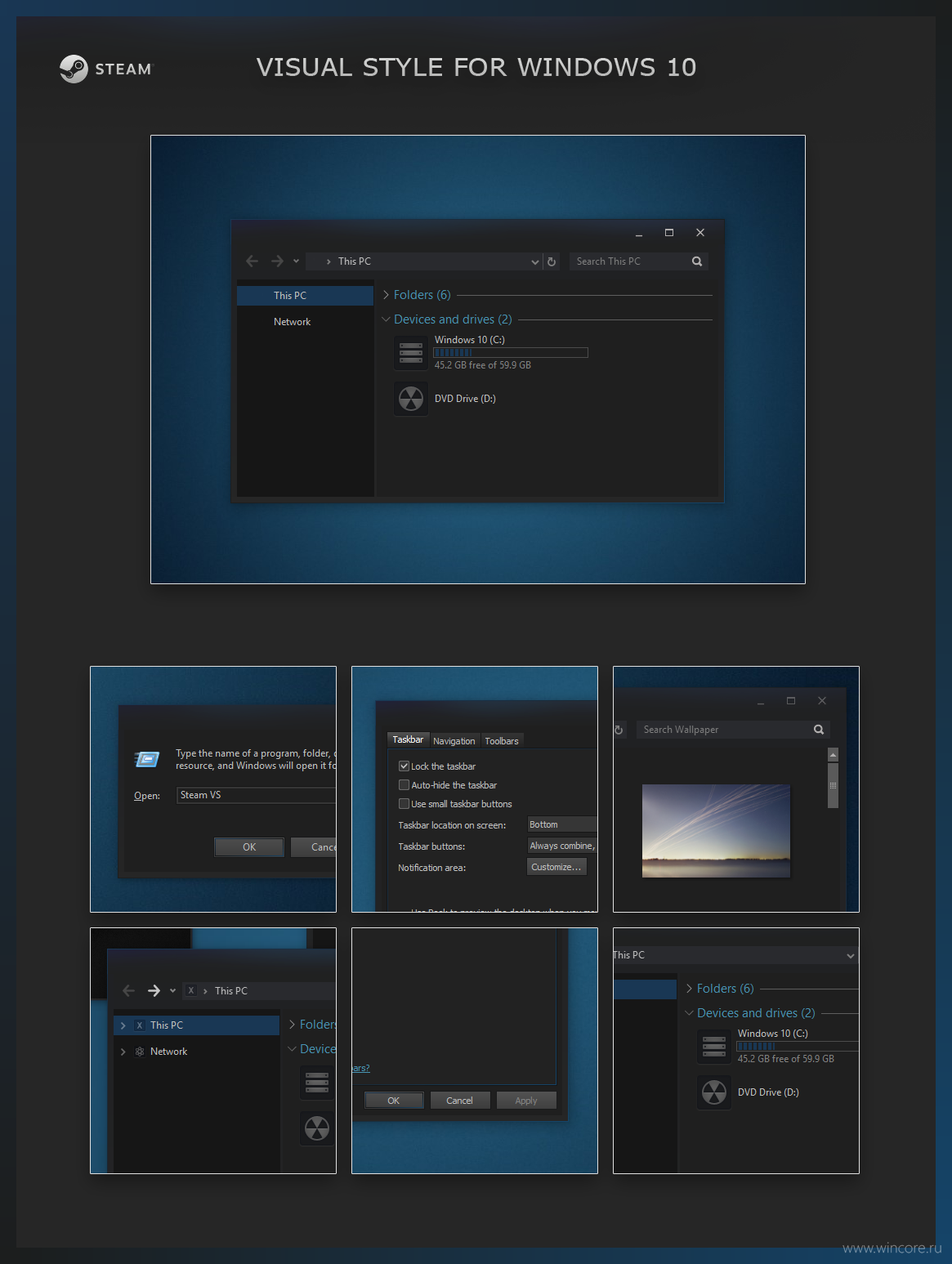952x1264 pixels.
Task: Open the recent locations chevron in the tree-view preview
Action: pyautogui.click(x=172, y=990)
